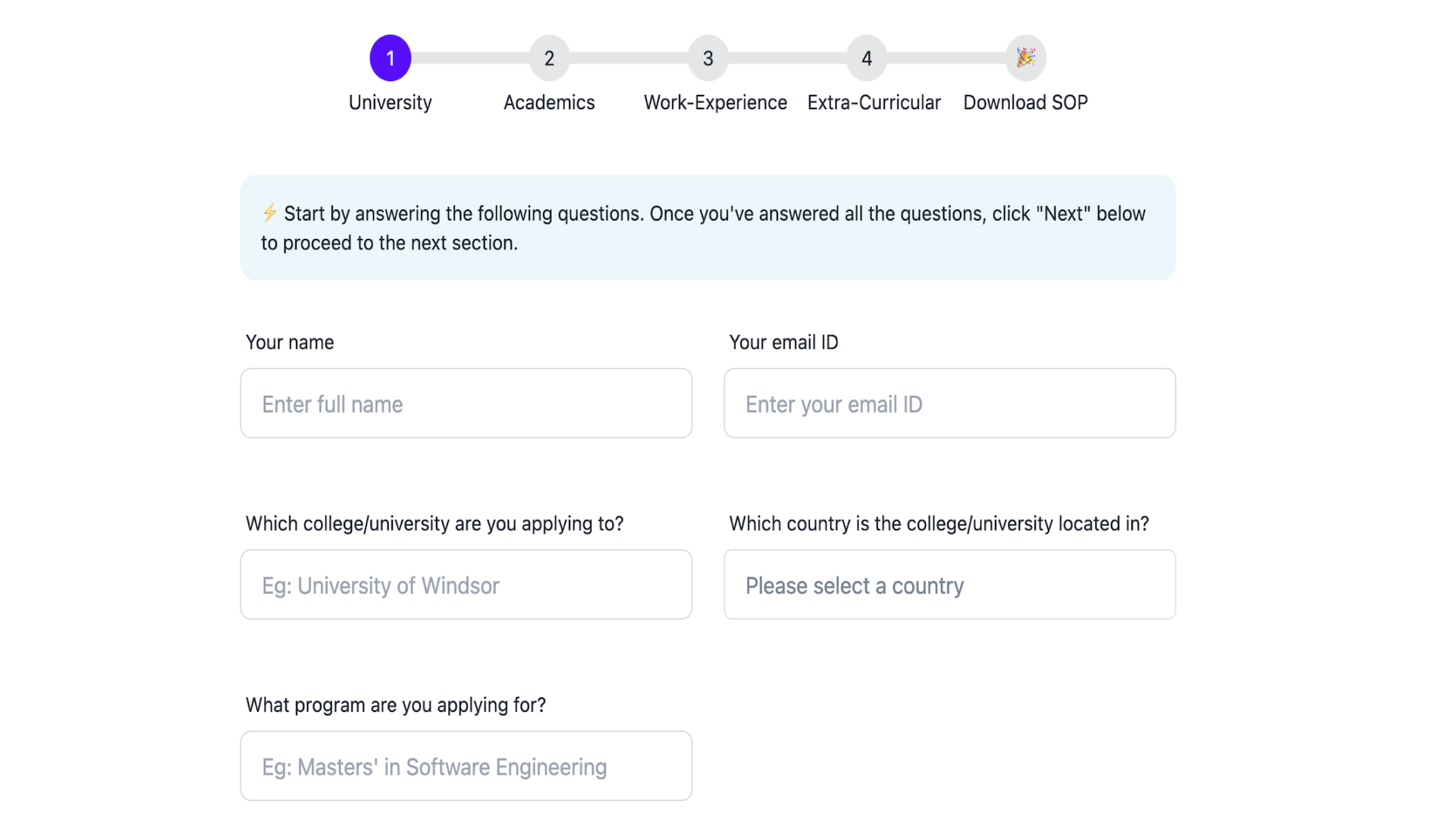This screenshot has height=819, width=1456.
Task: Click the progress bar between steps 1 and 2
Action: [x=470, y=58]
